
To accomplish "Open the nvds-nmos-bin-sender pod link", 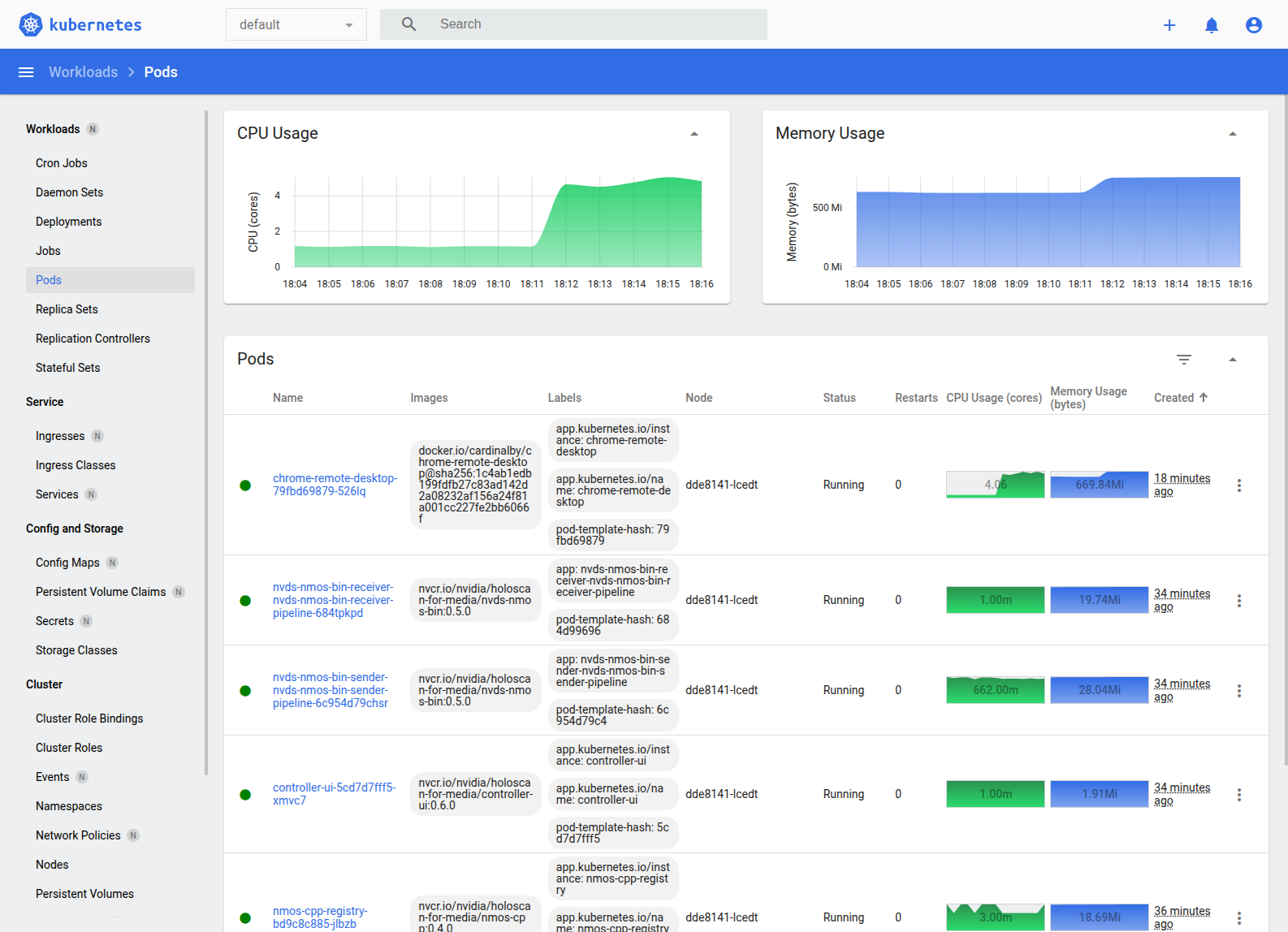I will (331, 690).
